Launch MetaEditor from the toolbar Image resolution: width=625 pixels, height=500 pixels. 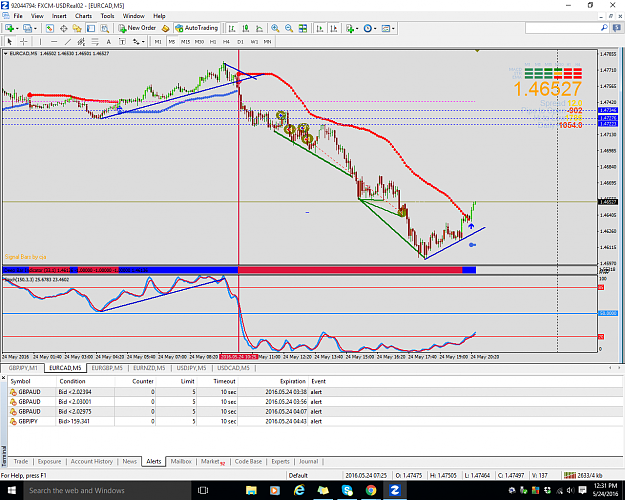coord(165,28)
